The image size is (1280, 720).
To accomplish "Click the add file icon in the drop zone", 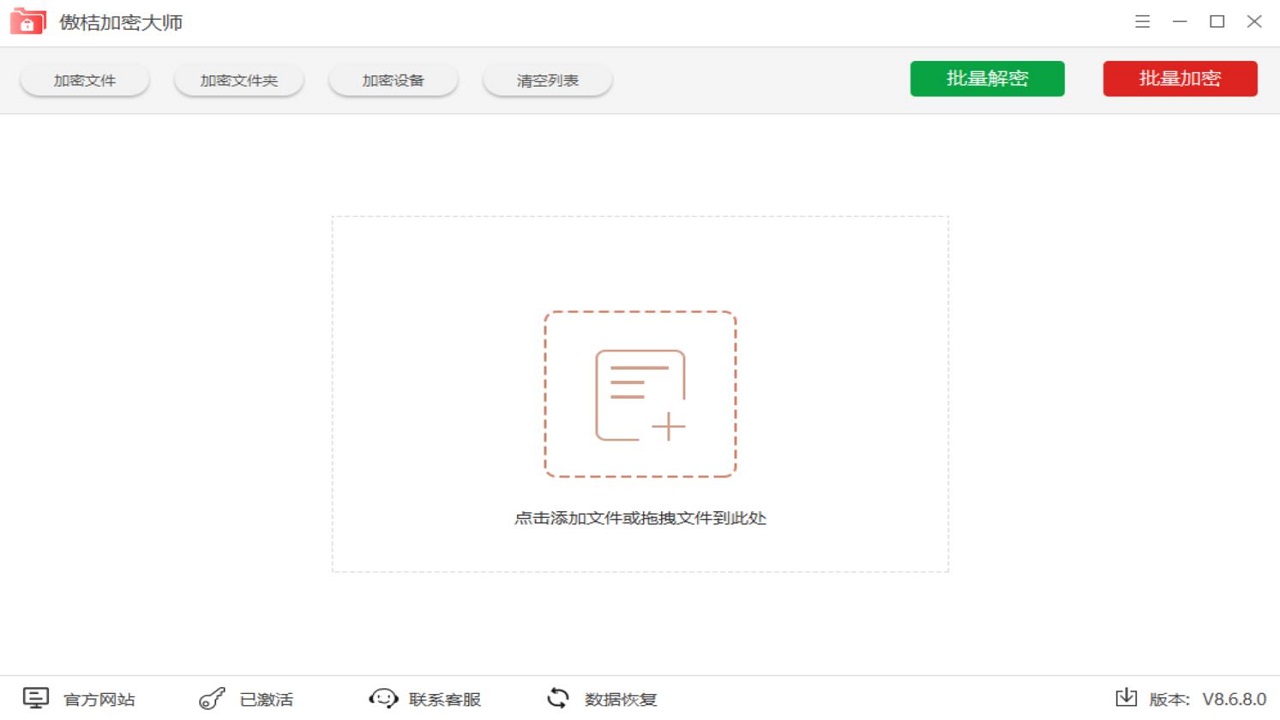I will 640,393.
